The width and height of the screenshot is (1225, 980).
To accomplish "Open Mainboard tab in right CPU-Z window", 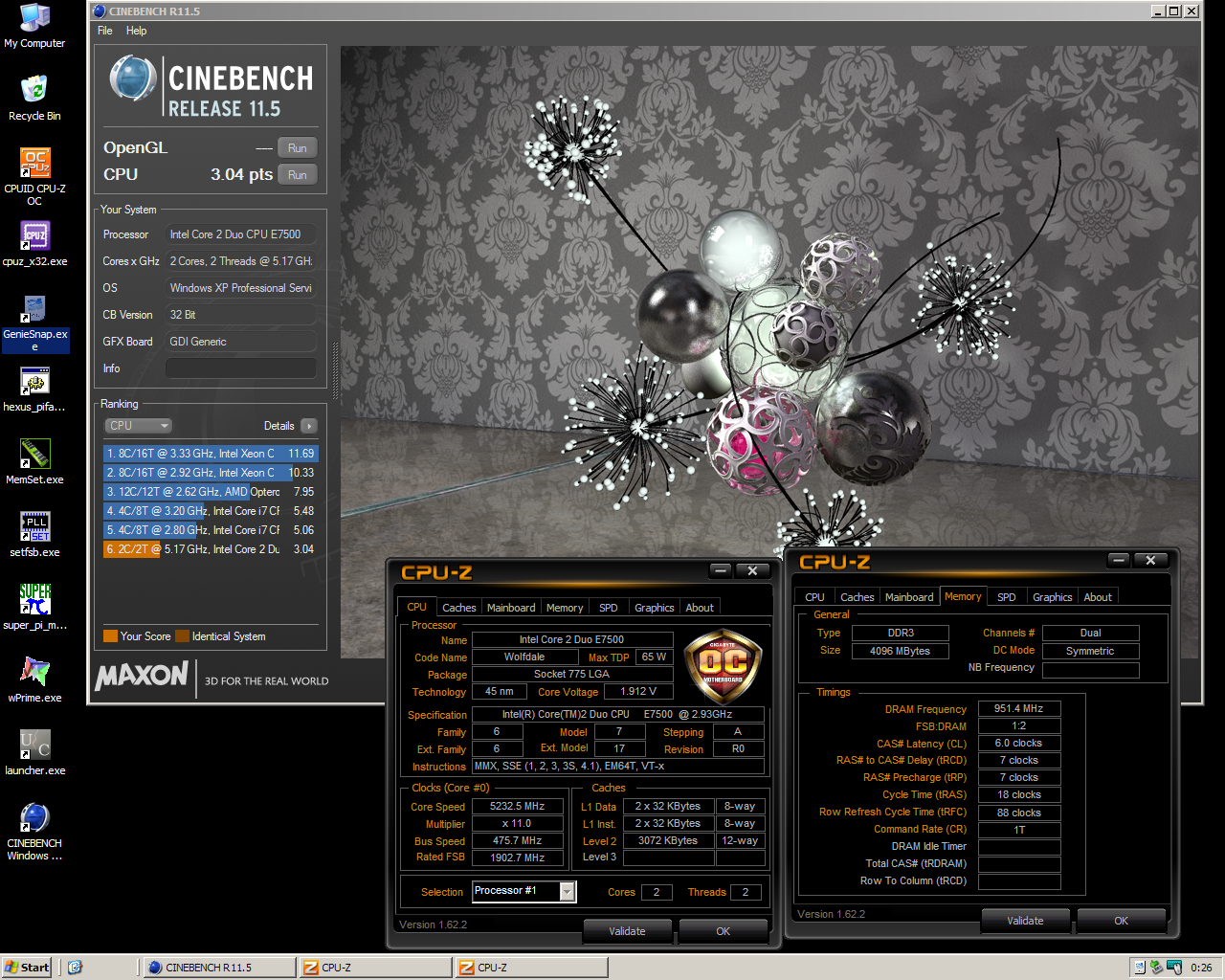I will 909,597.
